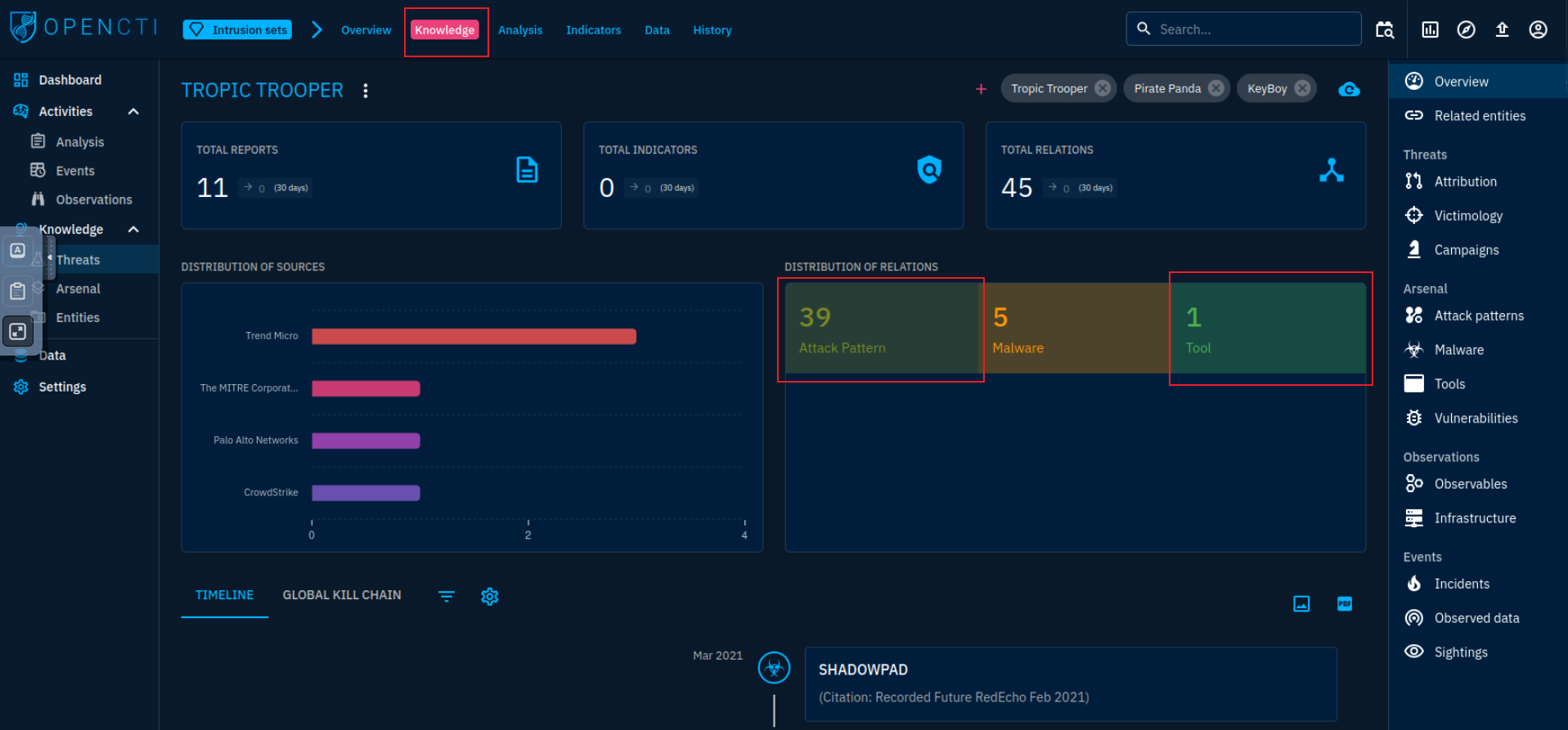Open Victimology in right panel
The height and width of the screenshot is (730, 1568).
coord(1477,216)
